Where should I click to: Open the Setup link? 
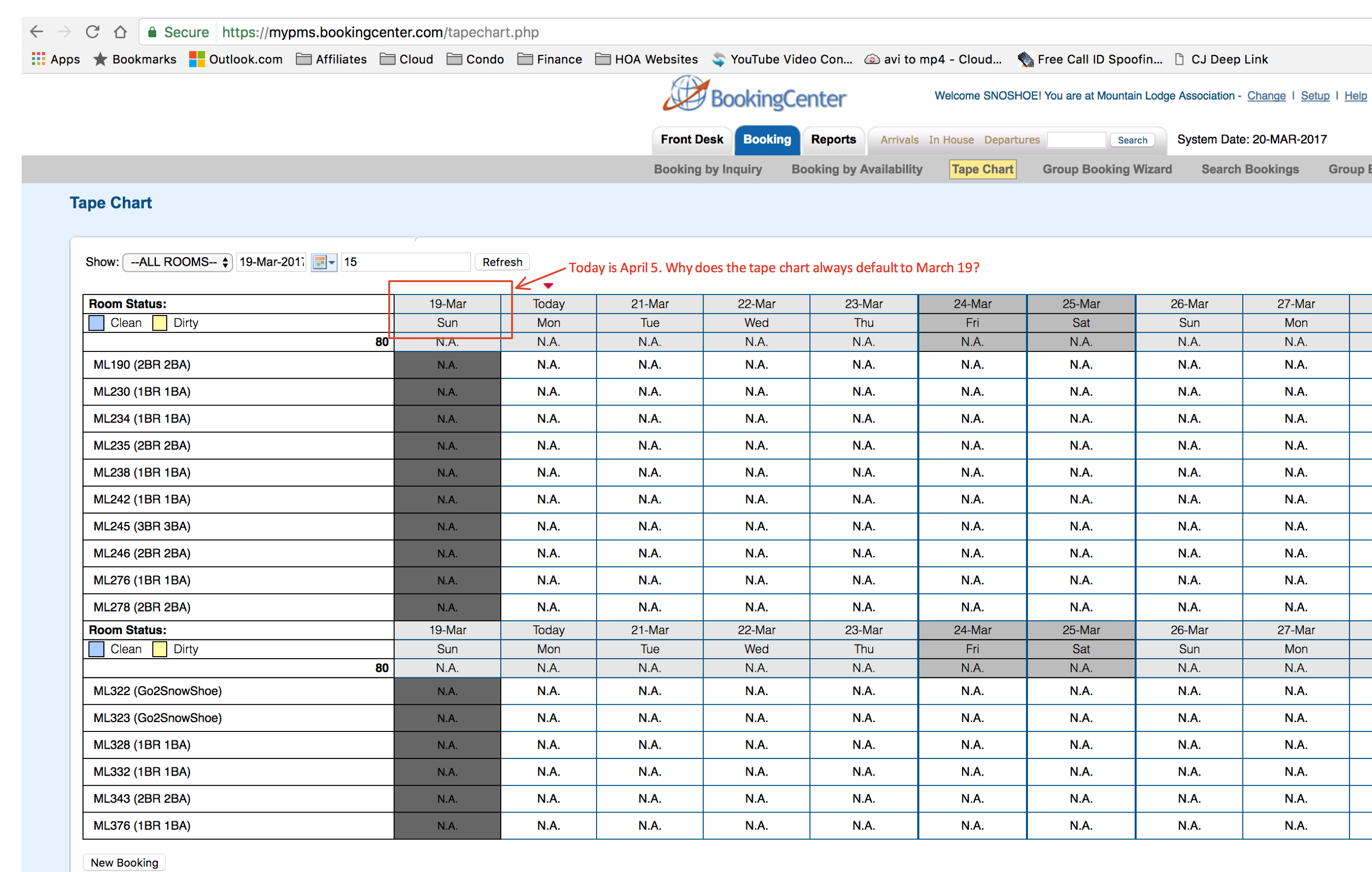coord(1315,96)
